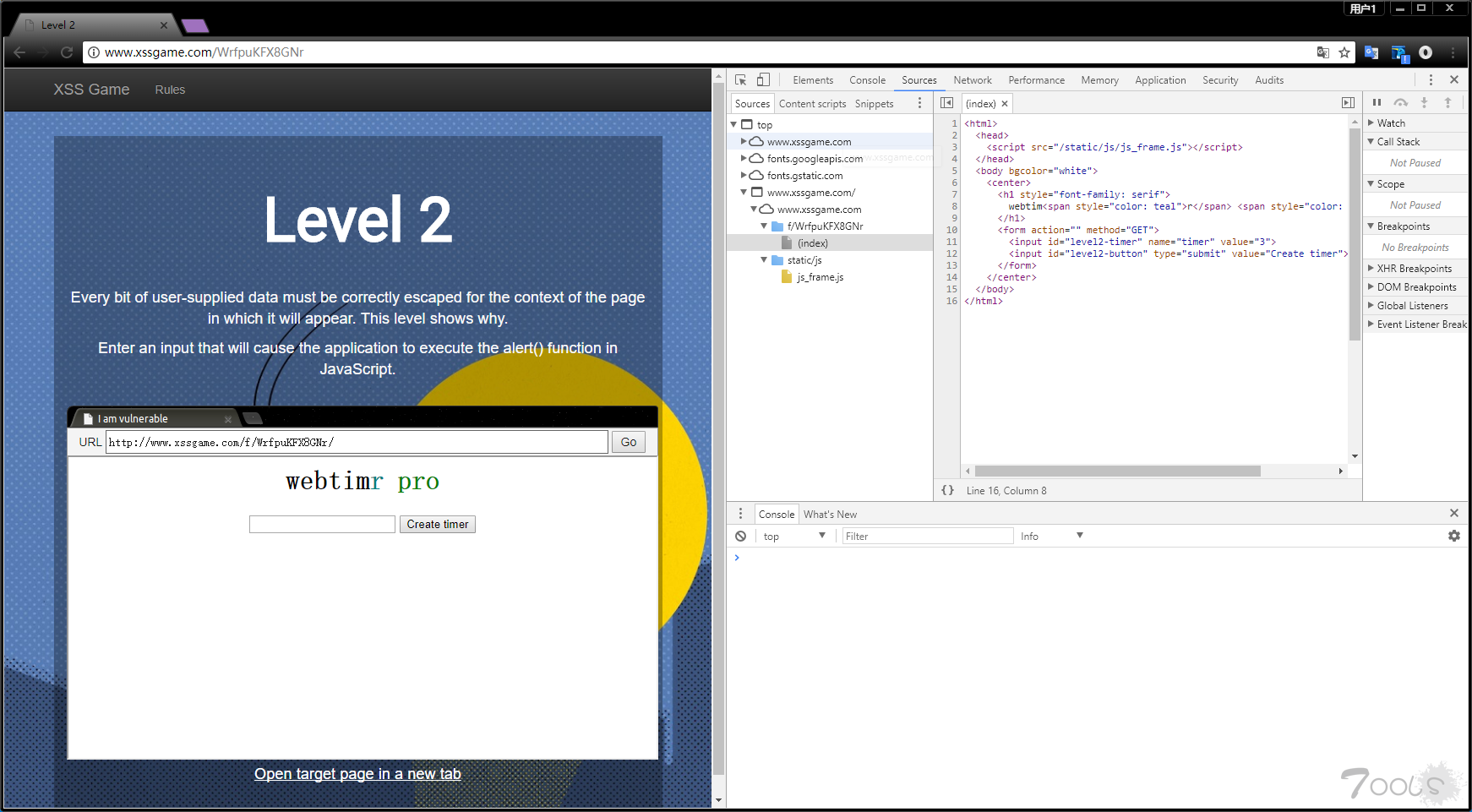The image size is (1472, 812).
Task: Click the step over function icon
Action: point(1401,102)
